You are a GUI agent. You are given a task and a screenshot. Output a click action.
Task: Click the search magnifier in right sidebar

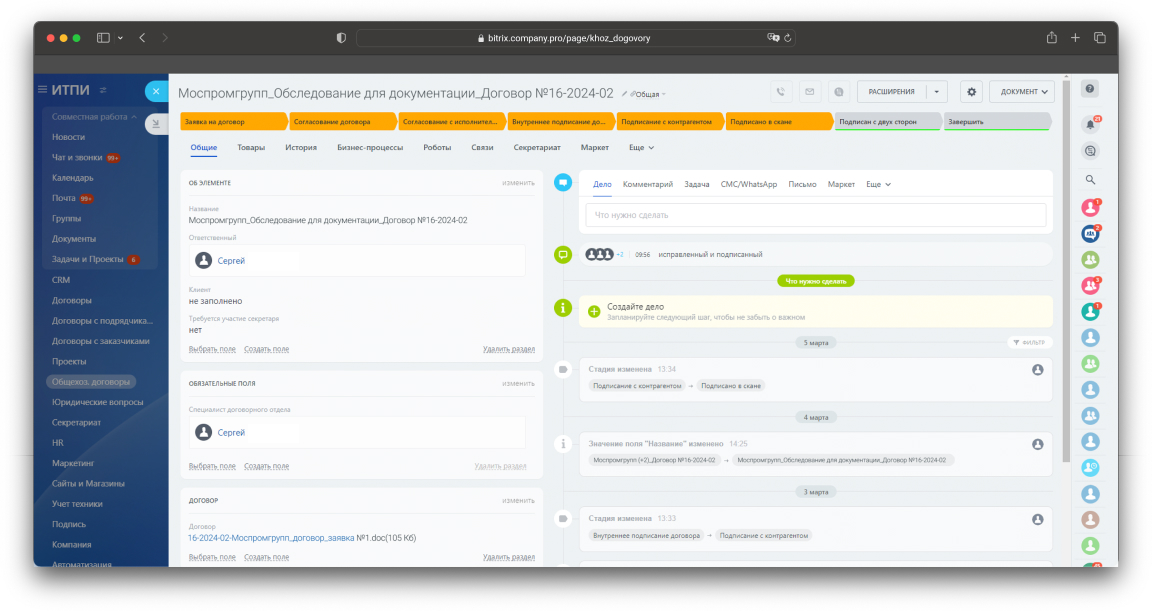coord(1090,180)
